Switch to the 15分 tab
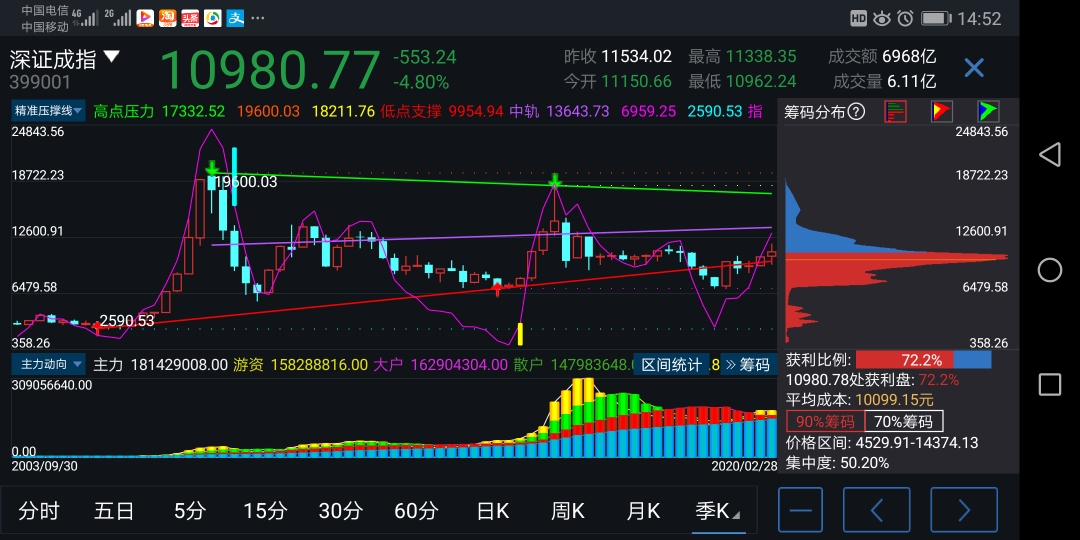This screenshot has height=540, width=1080. [265, 511]
